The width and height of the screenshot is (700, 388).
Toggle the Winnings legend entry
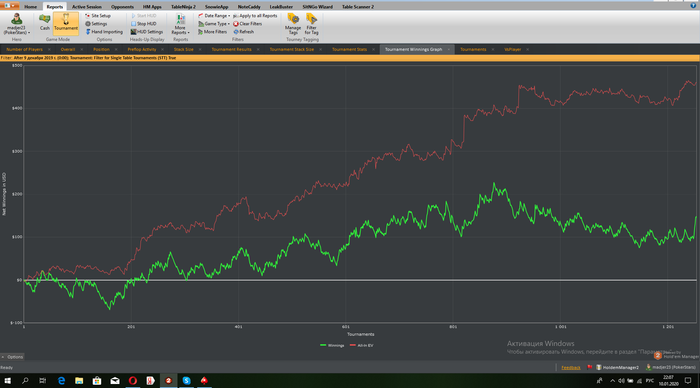tap(332, 346)
